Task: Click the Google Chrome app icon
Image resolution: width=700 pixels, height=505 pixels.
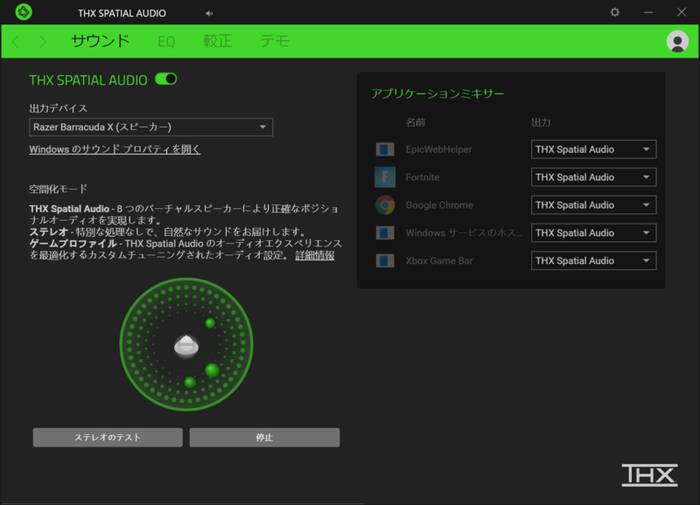Action: [x=385, y=205]
